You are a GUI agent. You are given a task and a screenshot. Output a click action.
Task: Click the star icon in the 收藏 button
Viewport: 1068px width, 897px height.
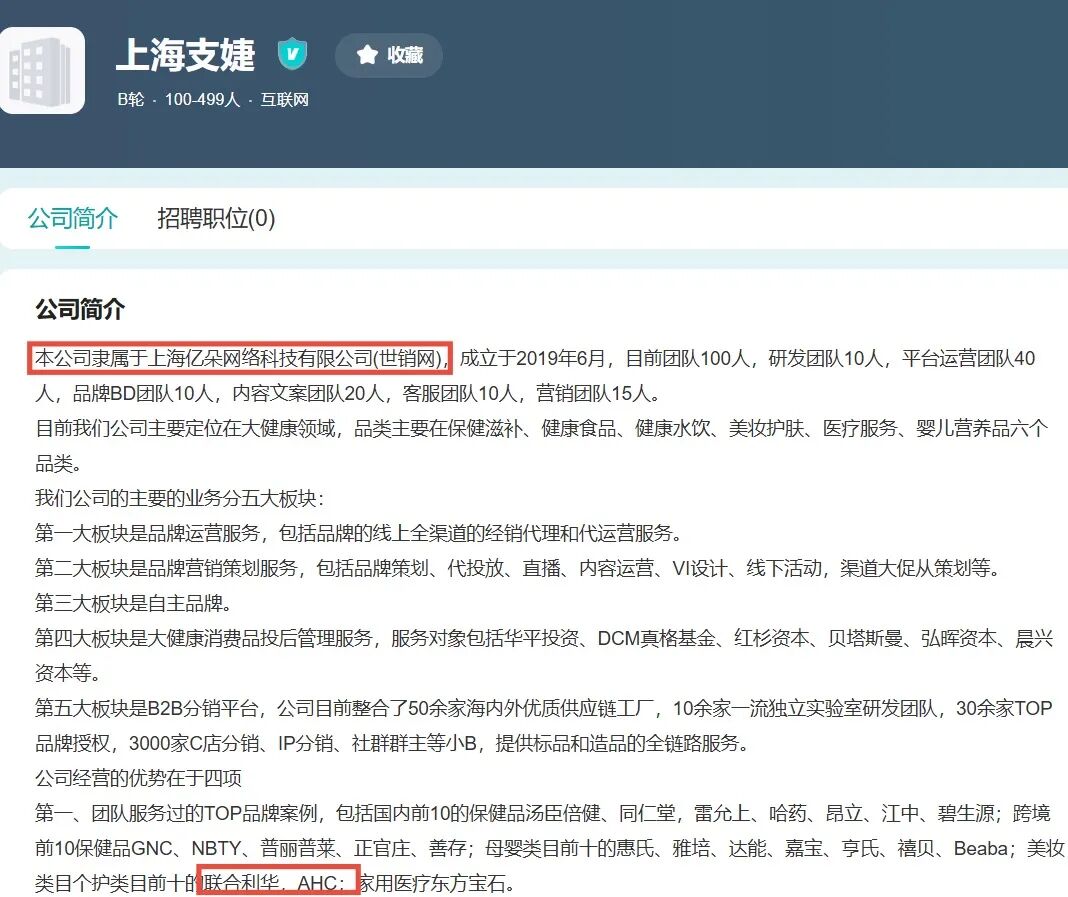point(367,55)
